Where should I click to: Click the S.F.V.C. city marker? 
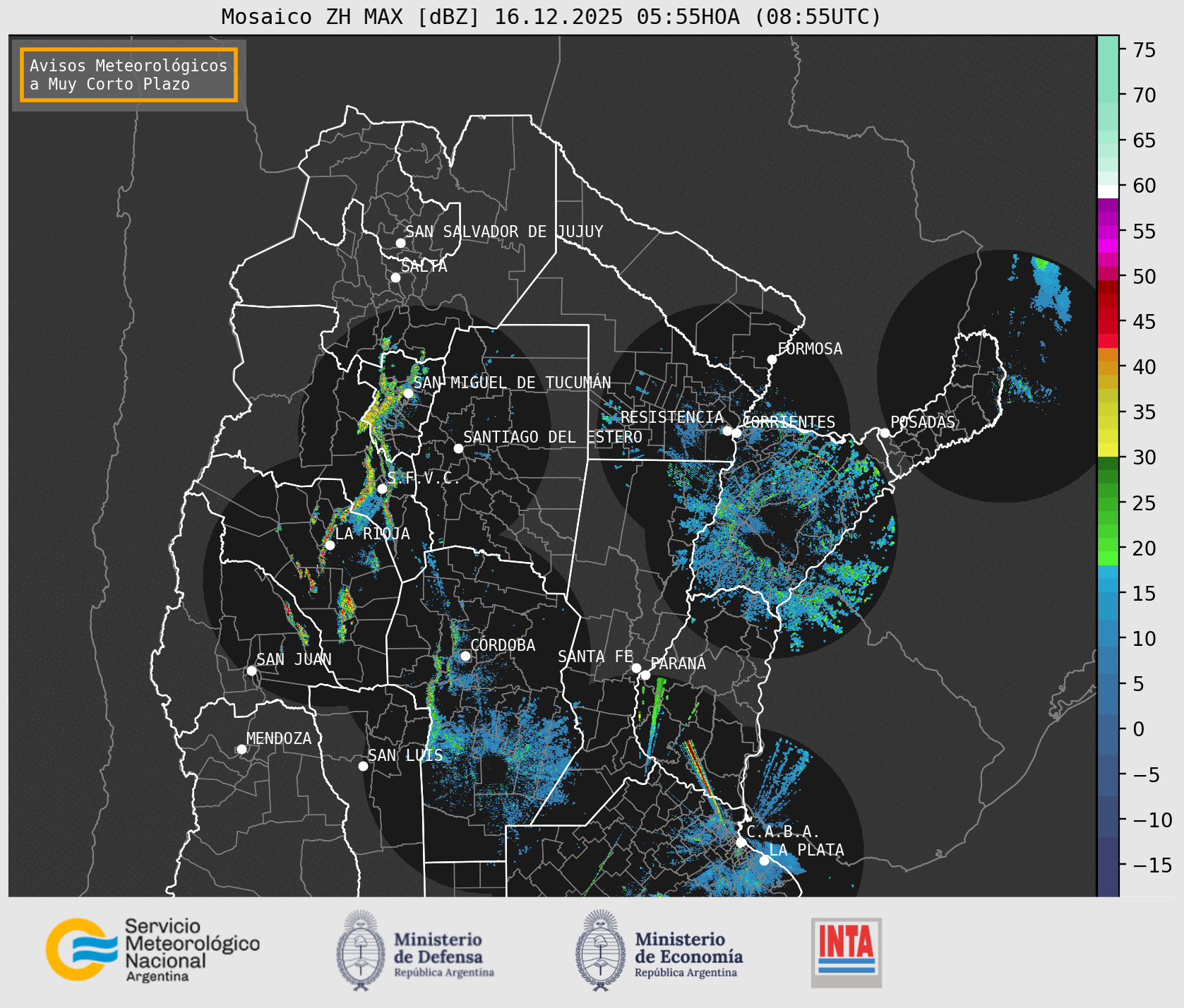382,488
